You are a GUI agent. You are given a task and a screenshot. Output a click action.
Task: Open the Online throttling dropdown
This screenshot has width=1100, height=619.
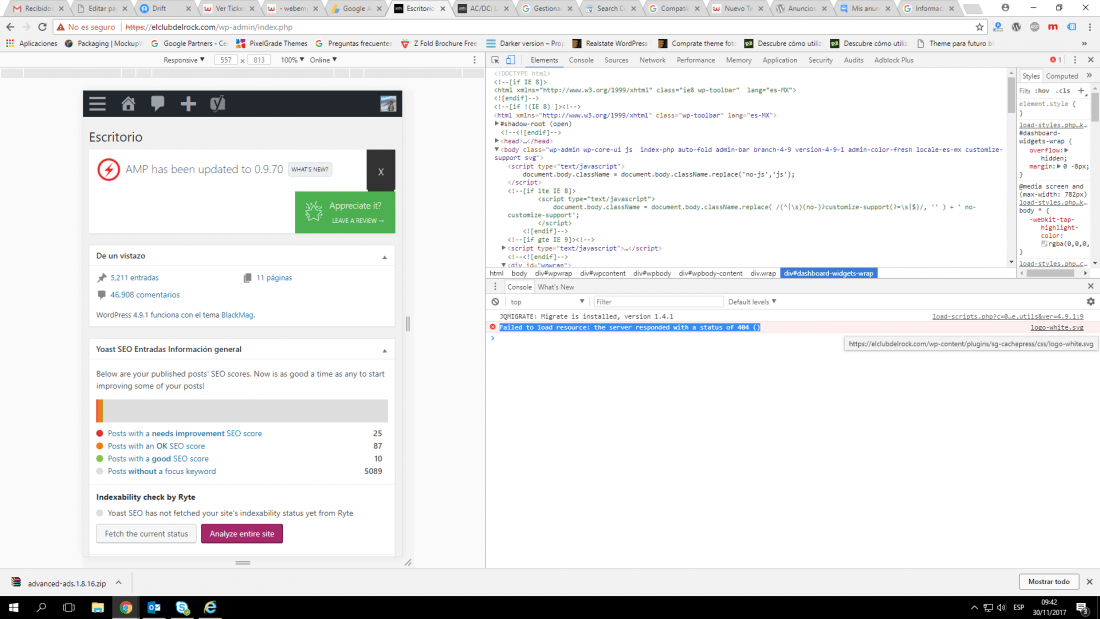click(323, 60)
